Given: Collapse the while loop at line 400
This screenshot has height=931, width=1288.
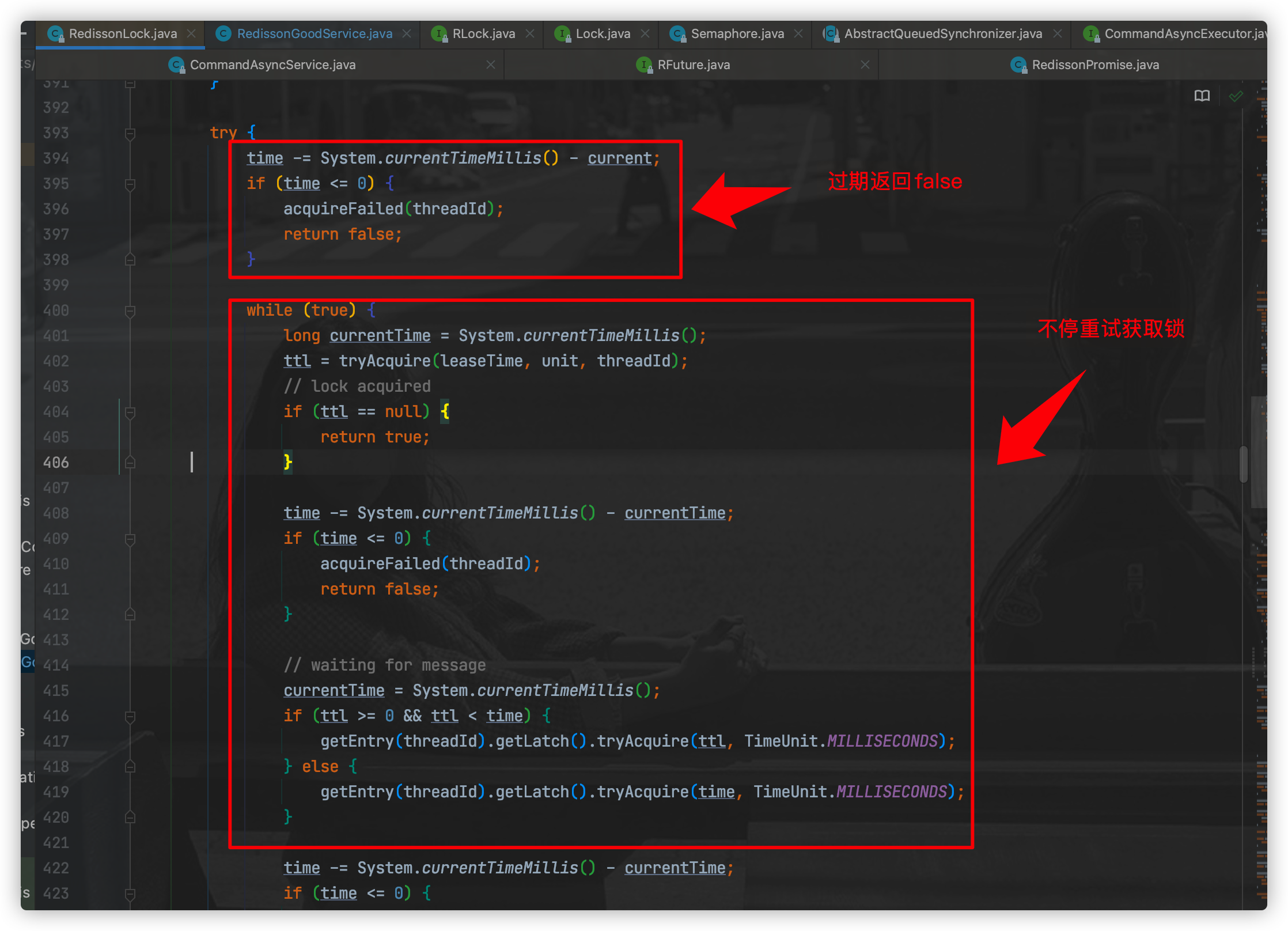Looking at the screenshot, I should [x=130, y=311].
